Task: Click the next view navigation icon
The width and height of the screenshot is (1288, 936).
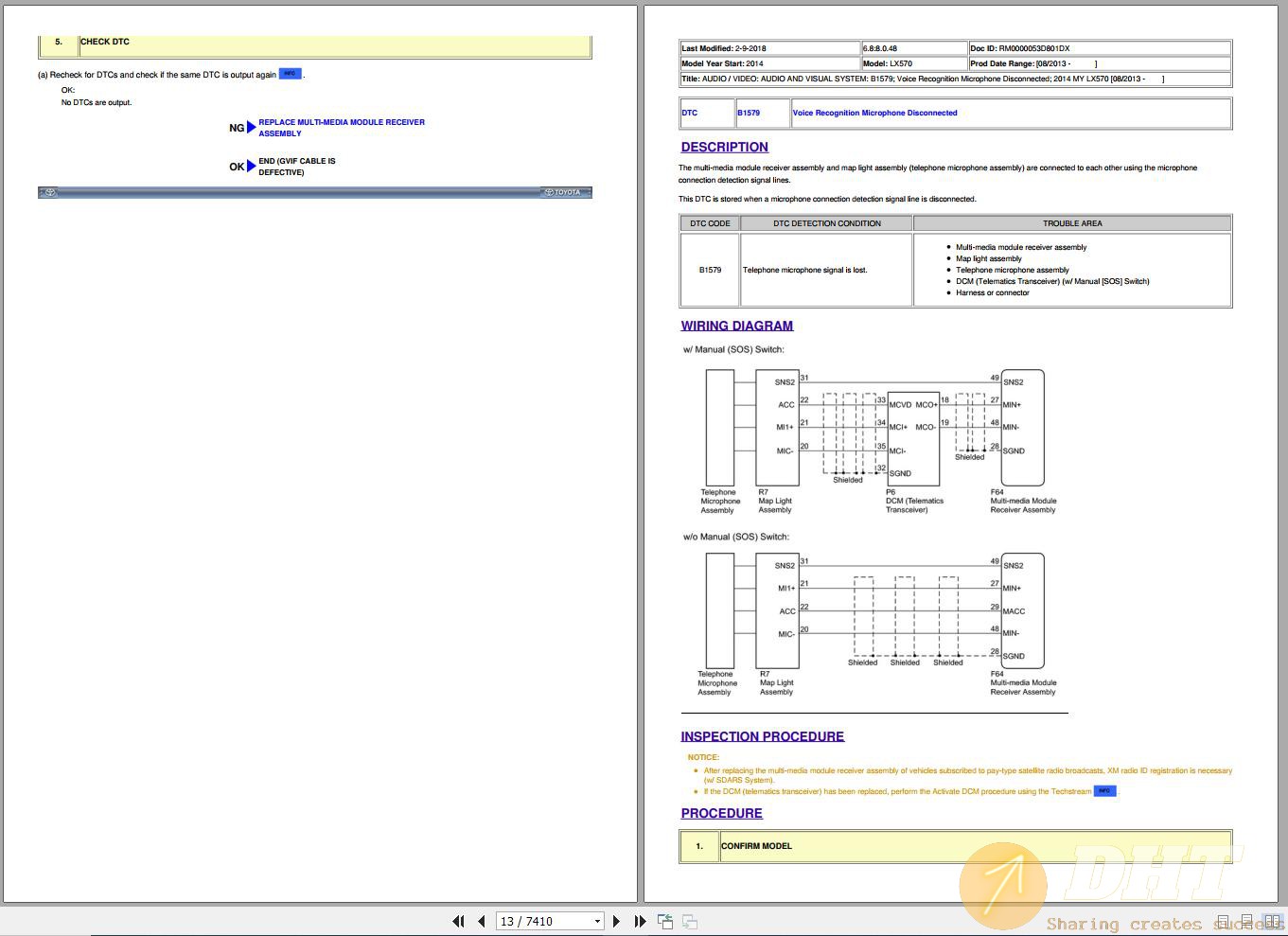Action: 690,921
